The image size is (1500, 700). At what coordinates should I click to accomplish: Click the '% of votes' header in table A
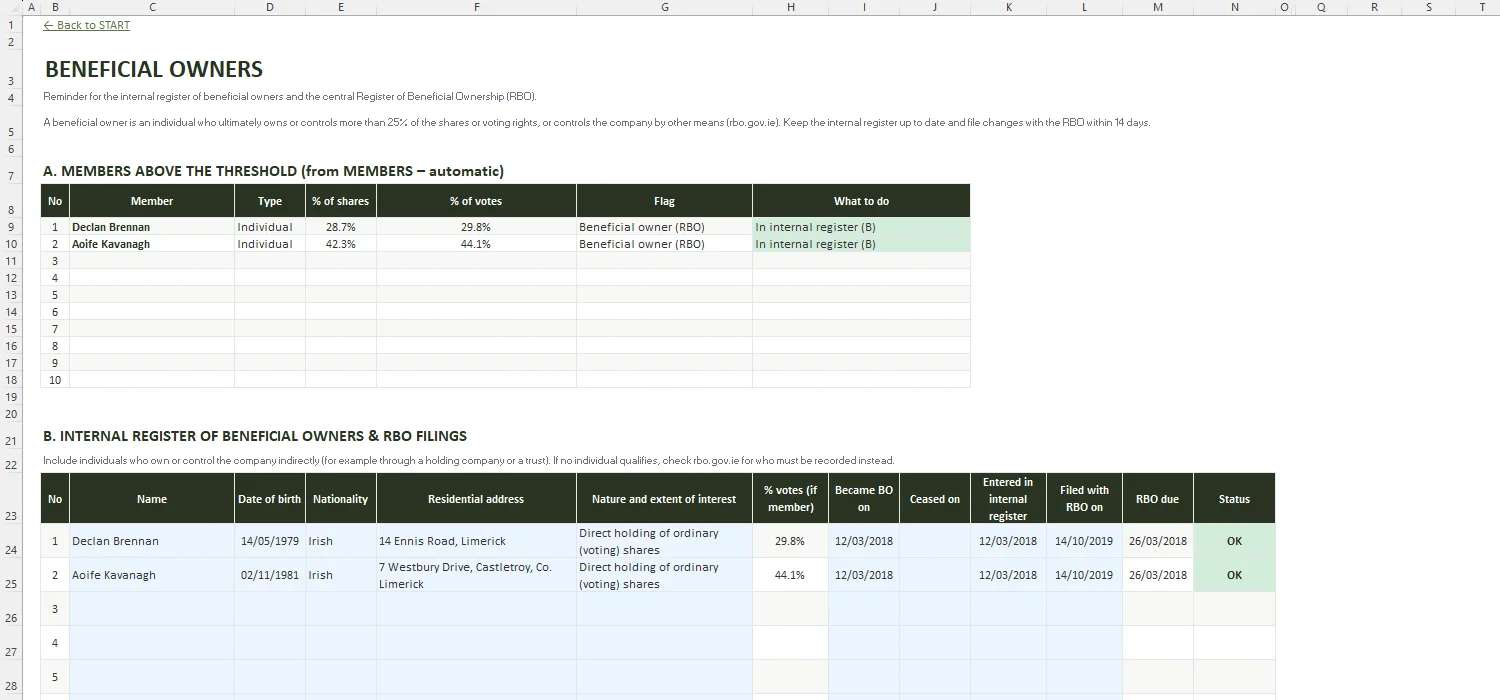[476, 201]
